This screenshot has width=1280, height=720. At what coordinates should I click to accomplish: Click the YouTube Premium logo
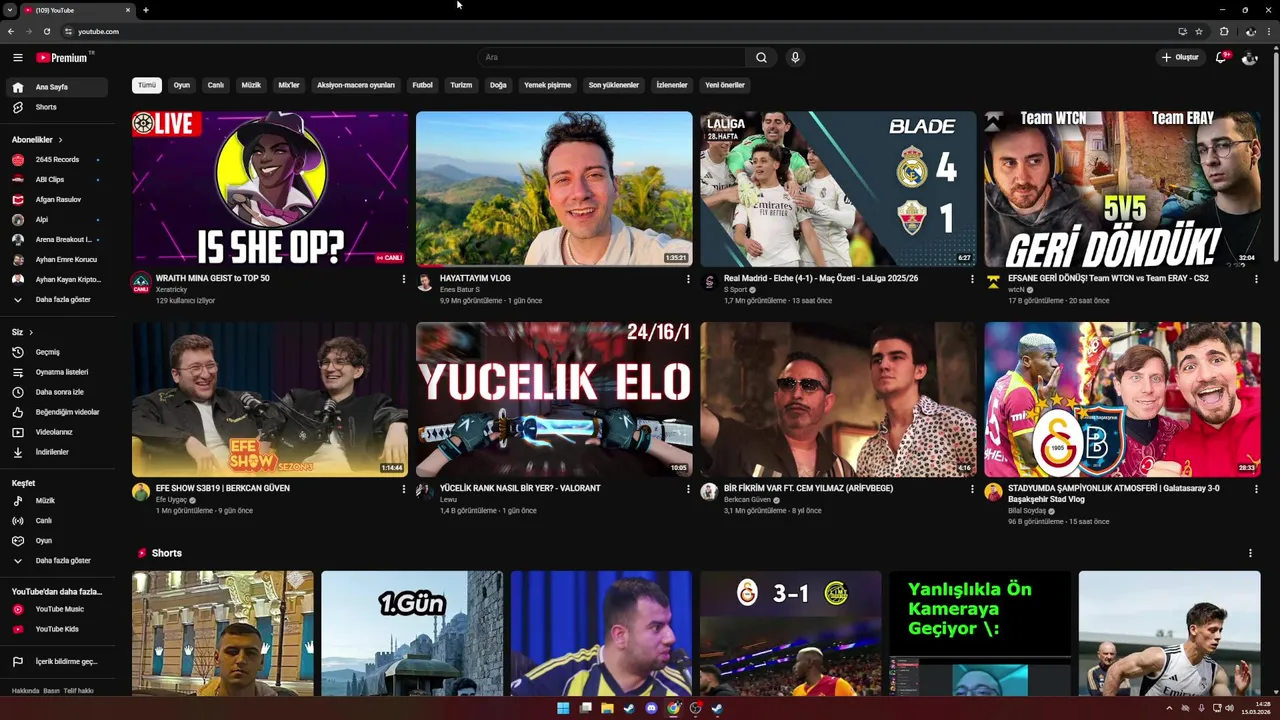(63, 58)
